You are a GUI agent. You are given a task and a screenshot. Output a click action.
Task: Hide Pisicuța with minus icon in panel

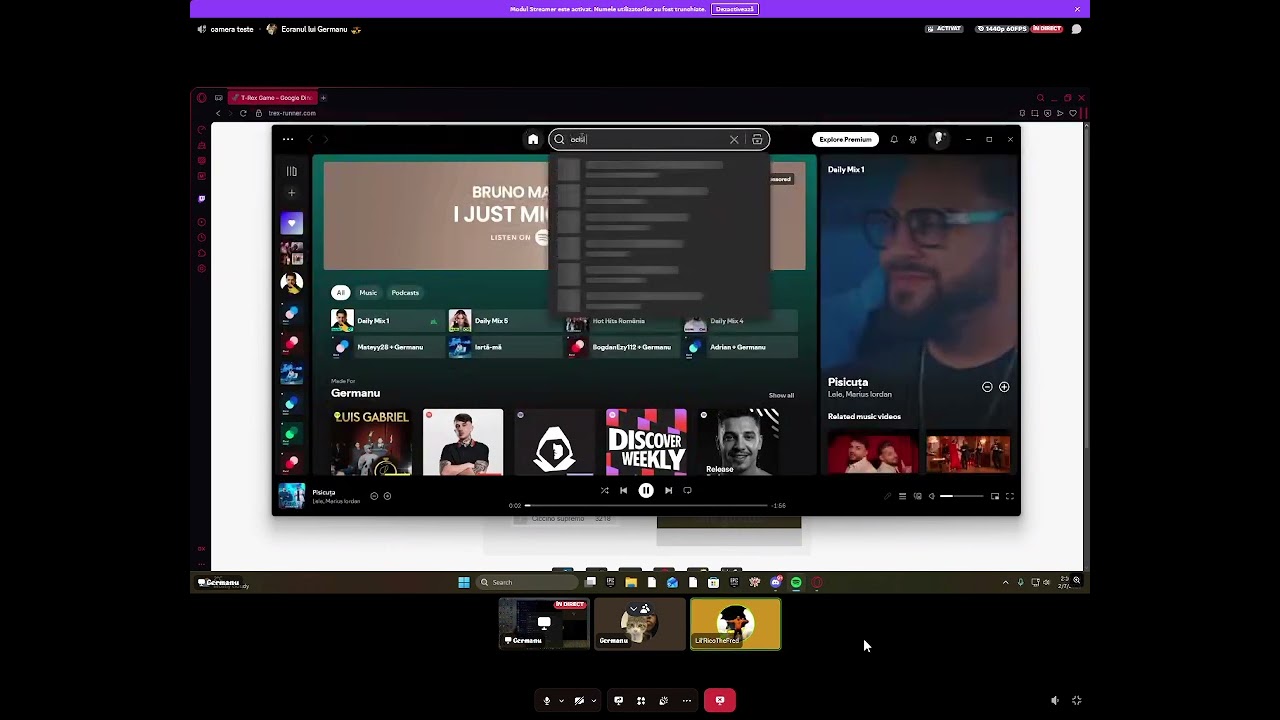[x=987, y=387]
